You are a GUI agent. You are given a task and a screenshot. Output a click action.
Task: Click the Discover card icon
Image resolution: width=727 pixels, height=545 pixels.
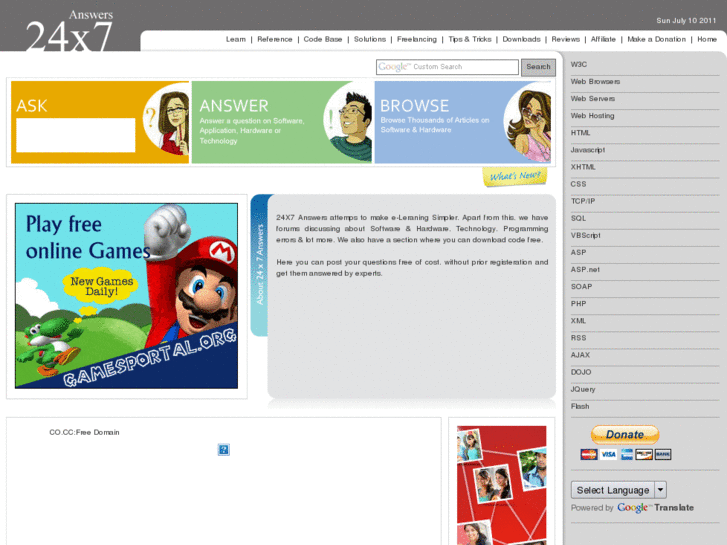pyautogui.click(x=644, y=455)
